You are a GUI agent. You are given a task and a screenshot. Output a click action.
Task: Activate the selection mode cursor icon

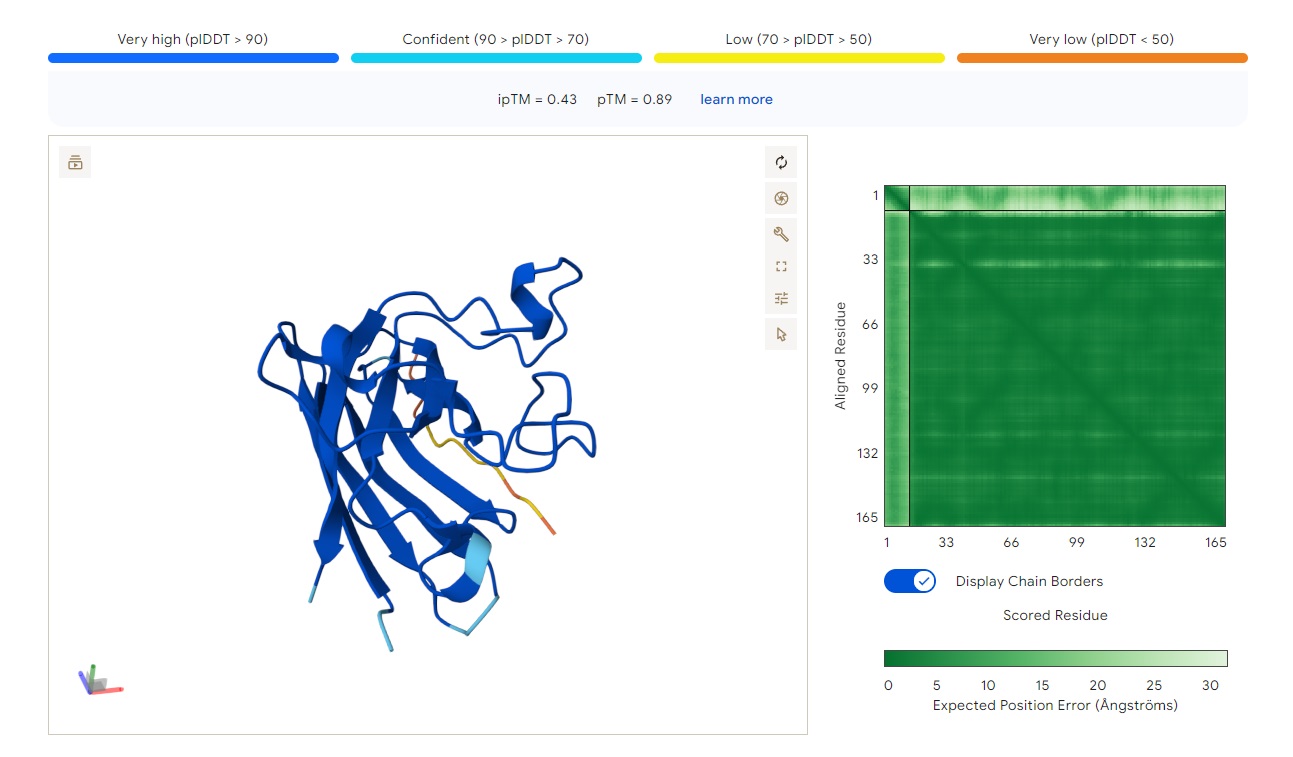pyautogui.click(x=781, y=334)
